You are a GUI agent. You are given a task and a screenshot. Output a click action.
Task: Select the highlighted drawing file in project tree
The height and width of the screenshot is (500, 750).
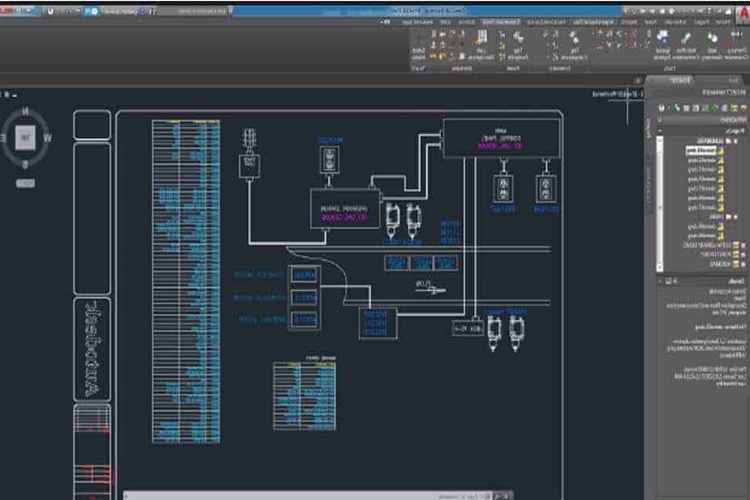tap(701, 151)
